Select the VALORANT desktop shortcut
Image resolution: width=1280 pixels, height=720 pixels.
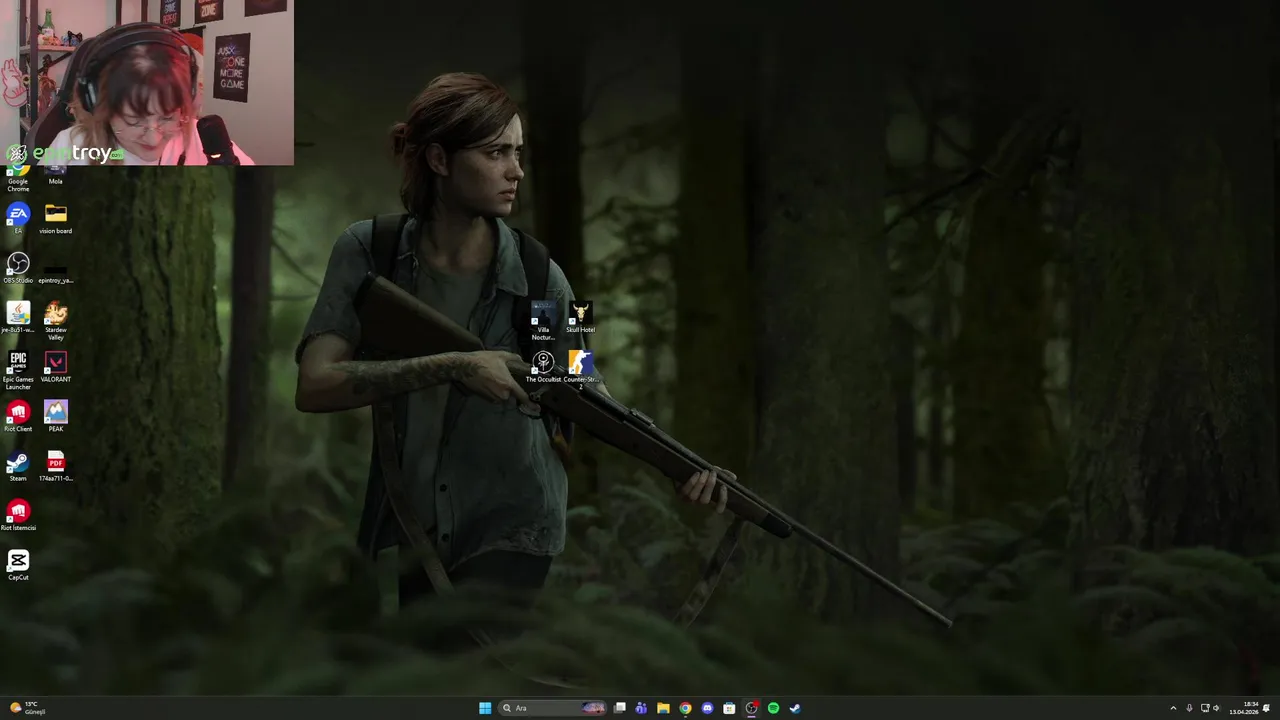coord(55,367)
